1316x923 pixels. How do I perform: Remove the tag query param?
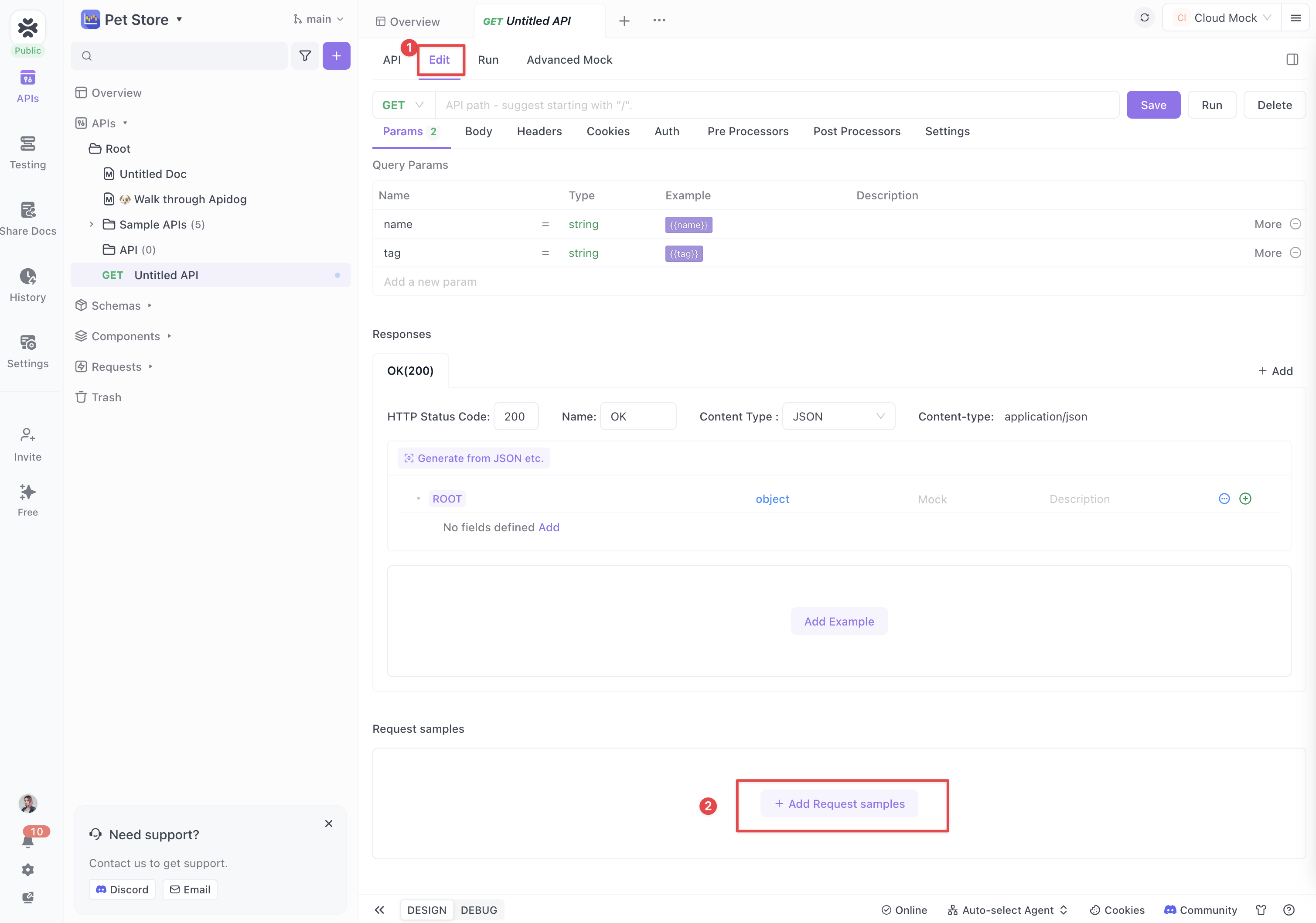coord(1295,253)
